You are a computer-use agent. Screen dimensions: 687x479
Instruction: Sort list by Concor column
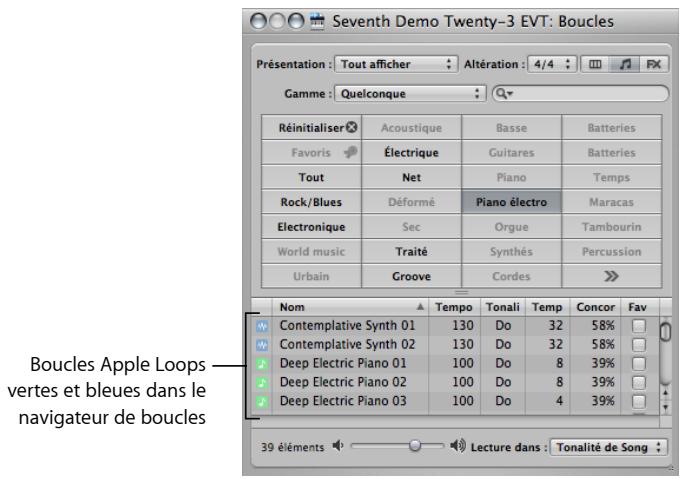click(595, 307)
